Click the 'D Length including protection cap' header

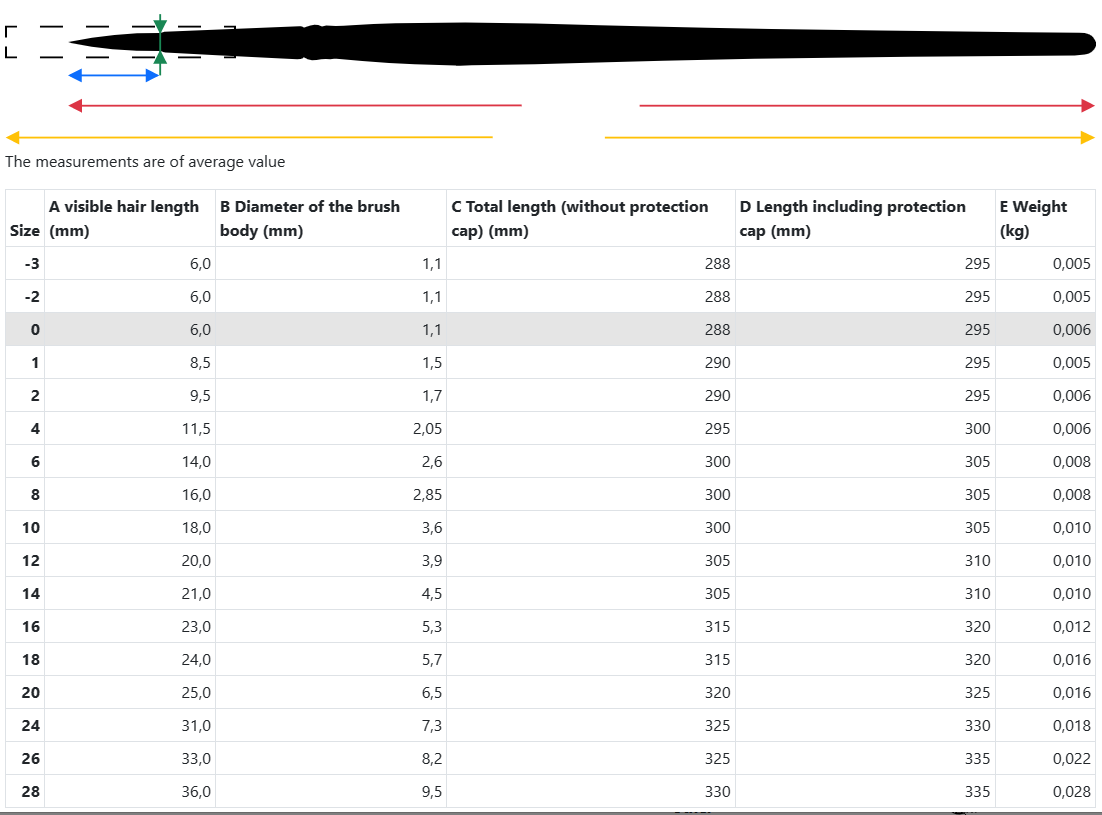pyautogui.click(x=865, y=219)
